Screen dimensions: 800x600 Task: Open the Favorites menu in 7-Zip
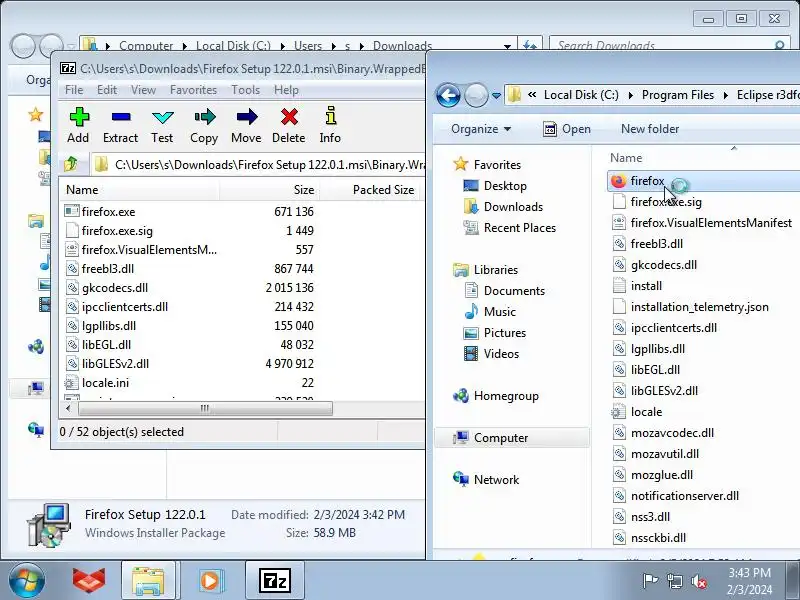pyautogui.click(x=193, y=90)
